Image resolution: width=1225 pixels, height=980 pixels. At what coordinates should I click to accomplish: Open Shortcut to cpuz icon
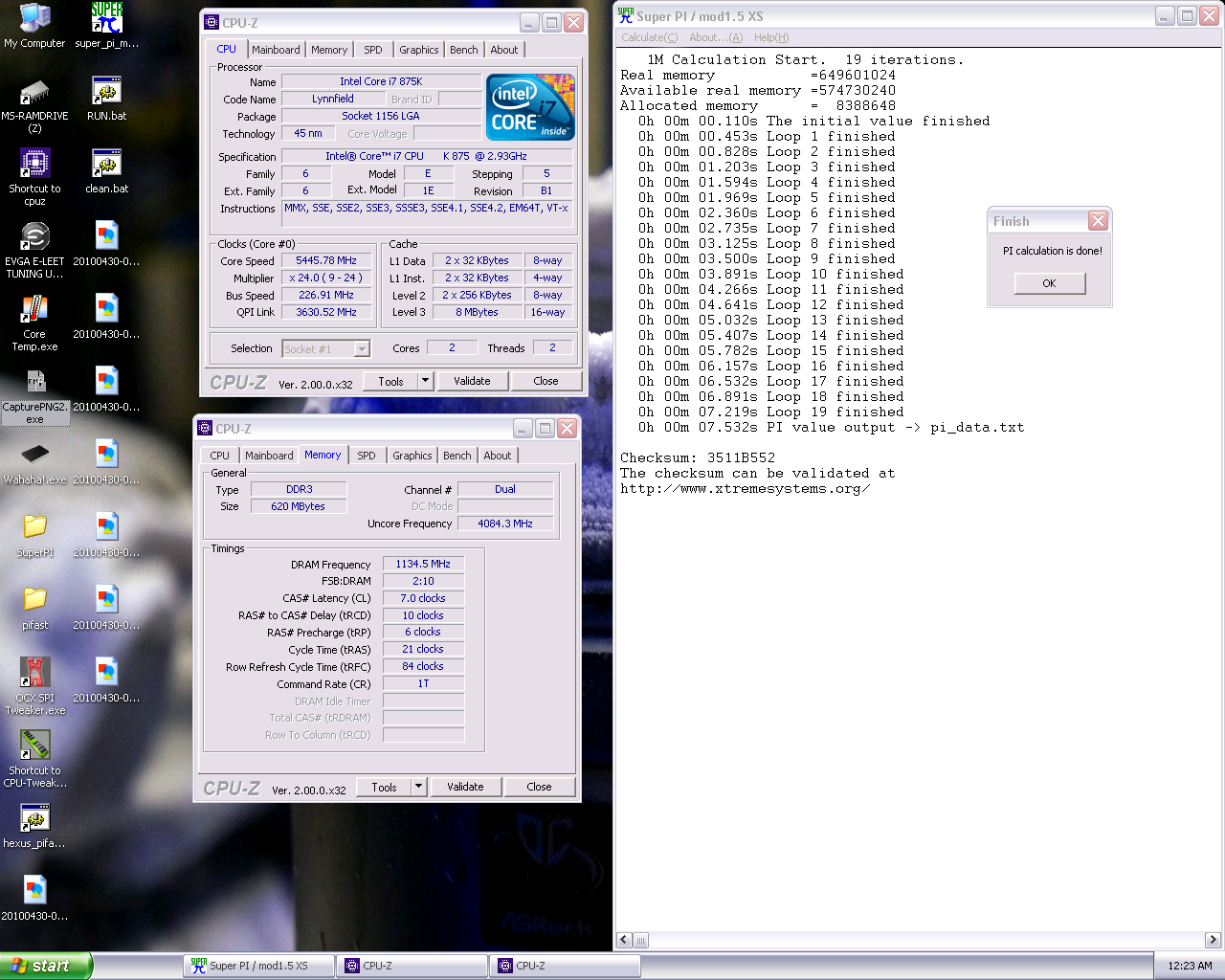pos(34,177)
